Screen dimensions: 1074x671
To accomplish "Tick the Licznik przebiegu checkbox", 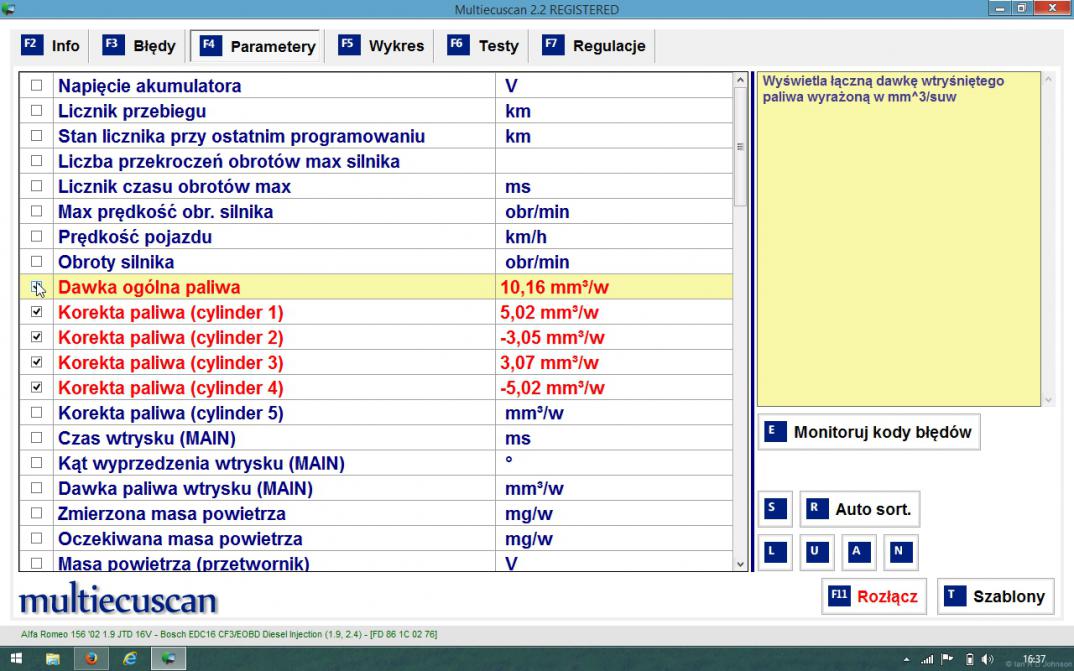I will coord(36,110).
